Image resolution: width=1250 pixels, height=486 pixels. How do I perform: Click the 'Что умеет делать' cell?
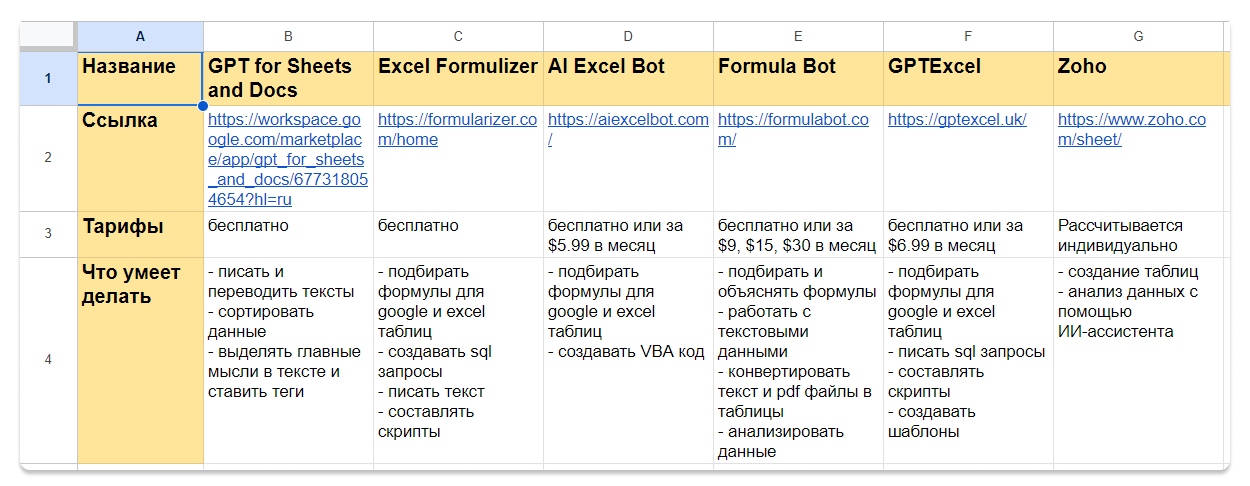point(140,360)
